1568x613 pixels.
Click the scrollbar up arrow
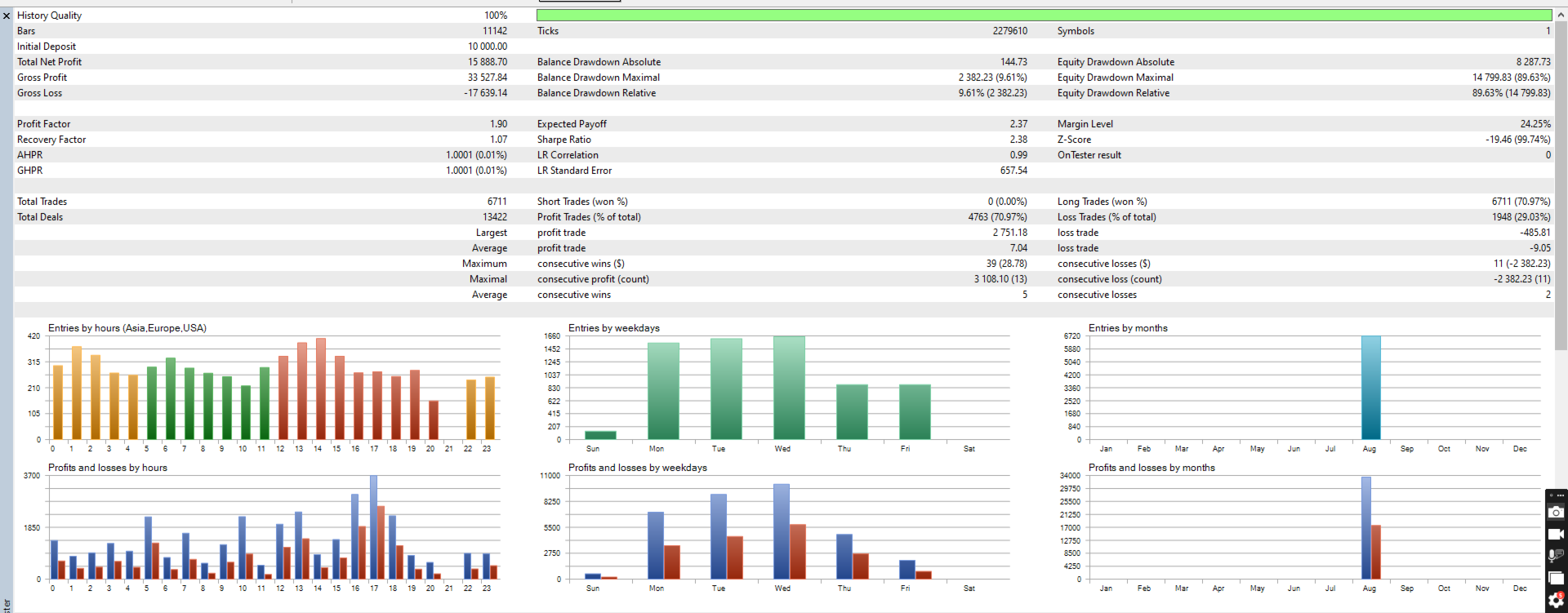pos(1561,14)
